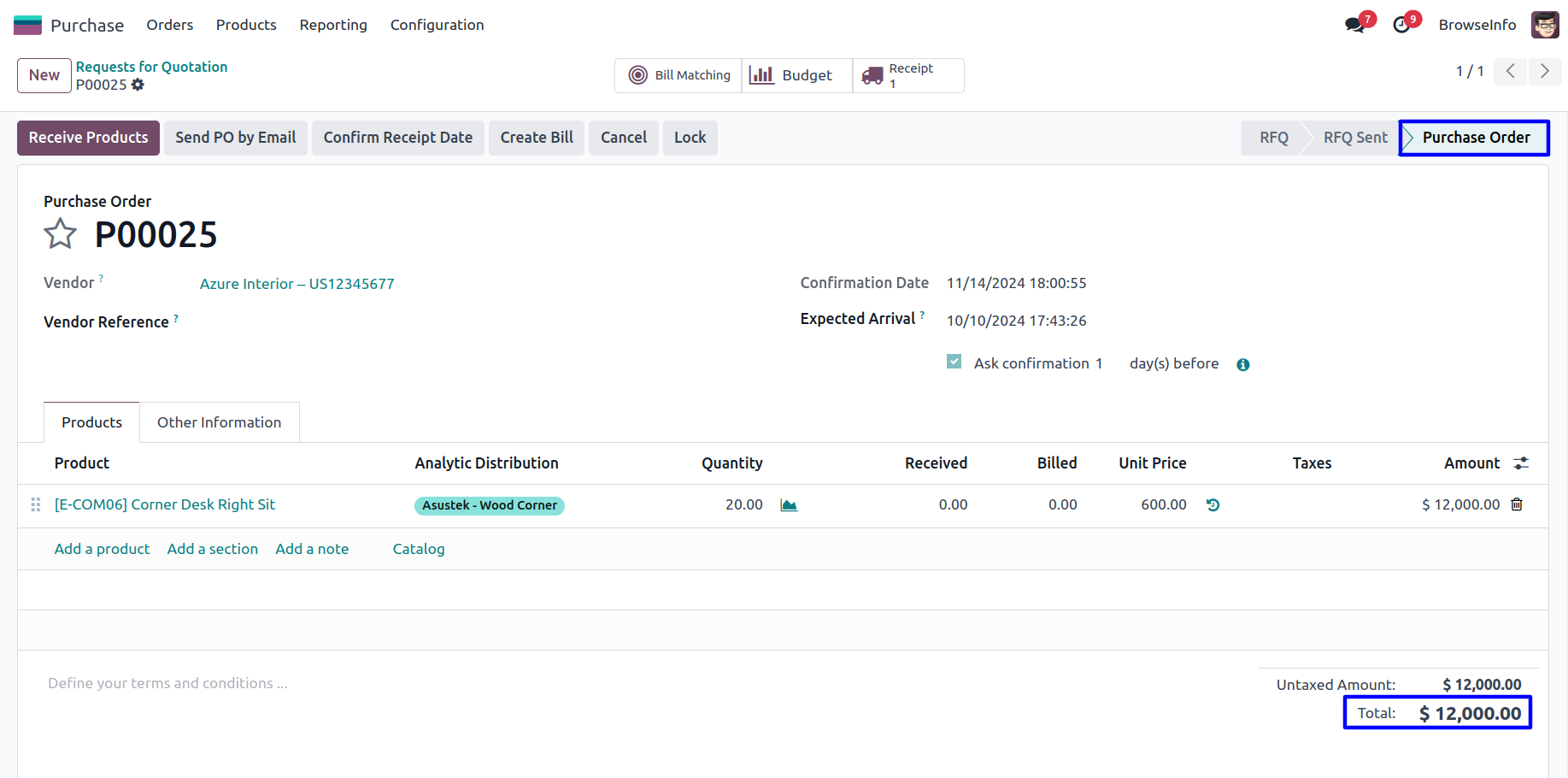Open the chat messages icon
Viewport: 1568px width, 778px height.
click(1354, 25)
